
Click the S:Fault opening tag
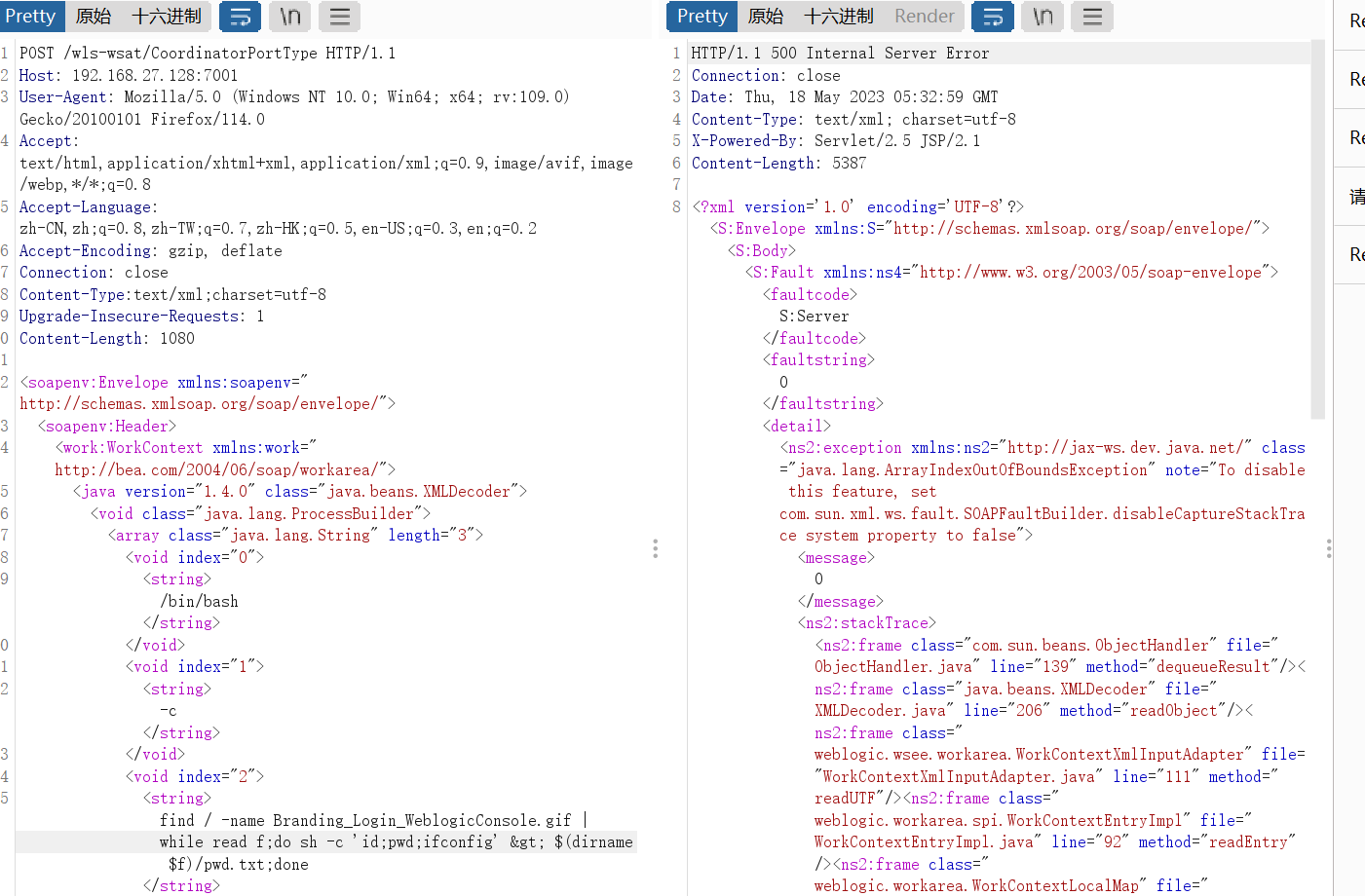(1011, 273)
